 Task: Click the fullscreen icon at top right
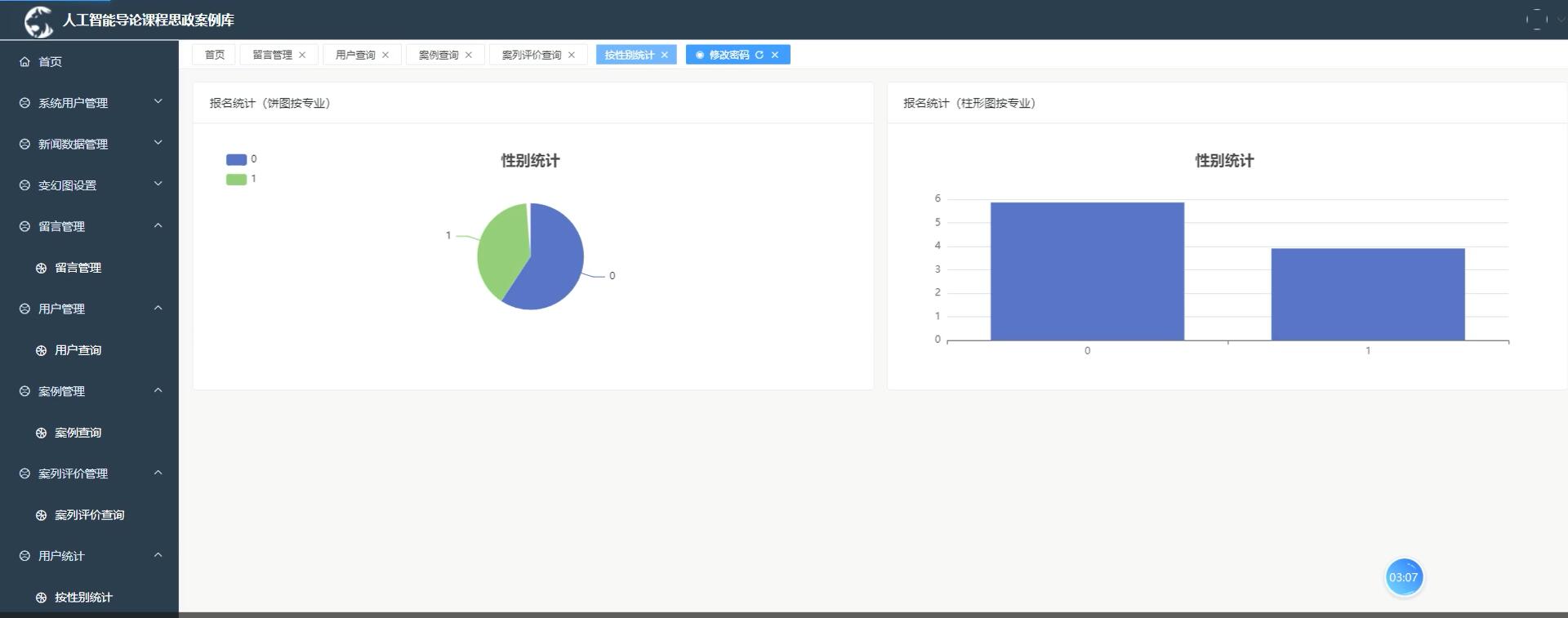pyautogui.click(x=1536, y=20)
